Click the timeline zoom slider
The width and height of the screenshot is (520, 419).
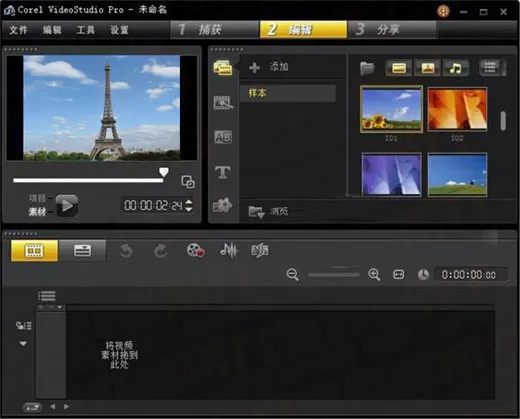(x=334, y=275)
